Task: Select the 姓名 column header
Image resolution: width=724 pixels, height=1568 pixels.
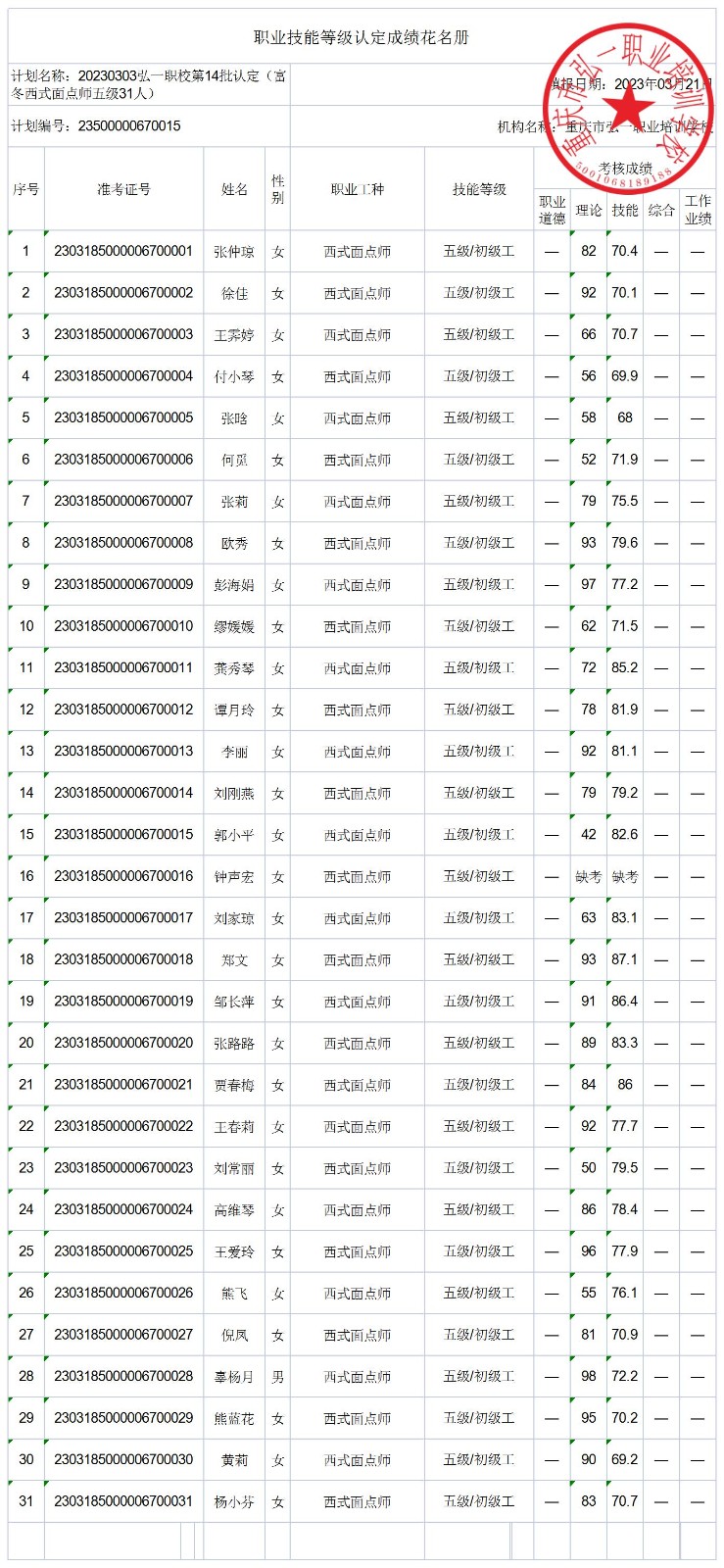Action: (234, 189)
